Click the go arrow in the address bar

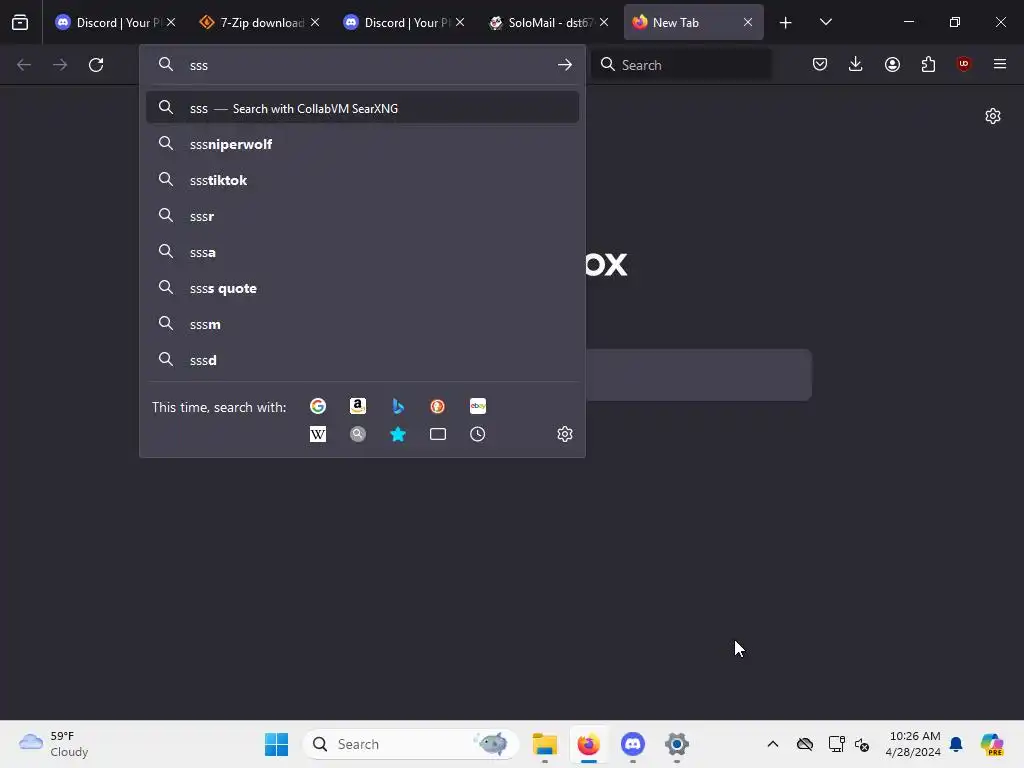(565, 65)
